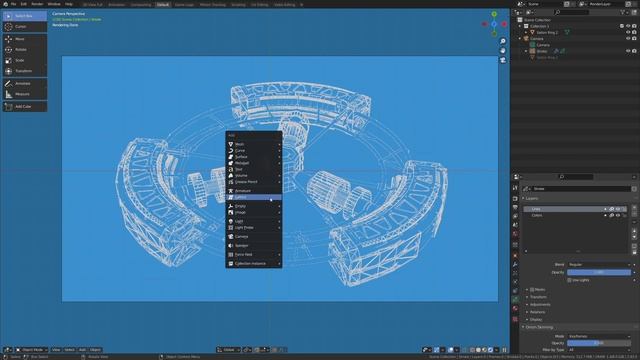Viewport: 640px width, 360px height.
Task: Choose the Move tool
Action: click(x=25, y=39)
